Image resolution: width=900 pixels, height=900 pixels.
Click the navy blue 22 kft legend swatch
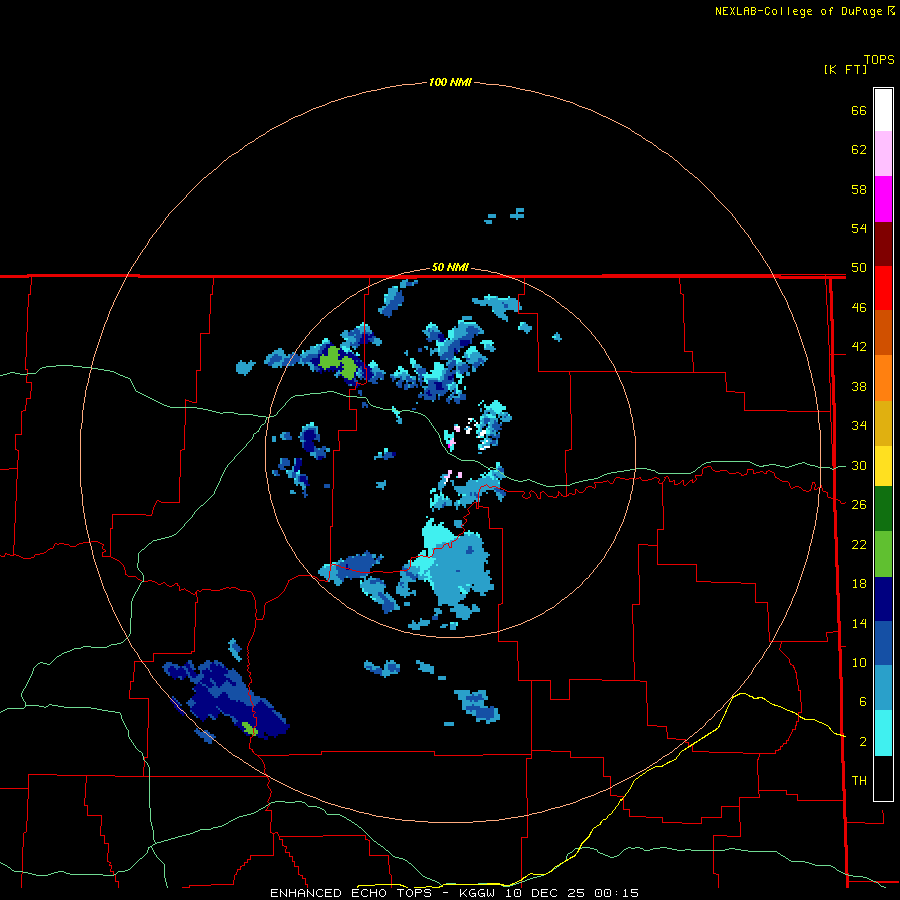883,599
